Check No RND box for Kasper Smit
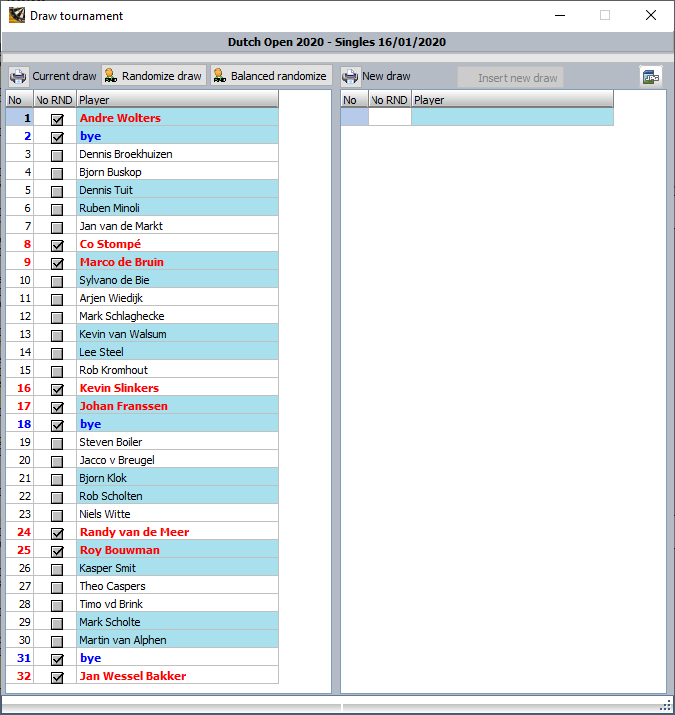The width and height of the screenshot is (675, 715). pos(57,569)
